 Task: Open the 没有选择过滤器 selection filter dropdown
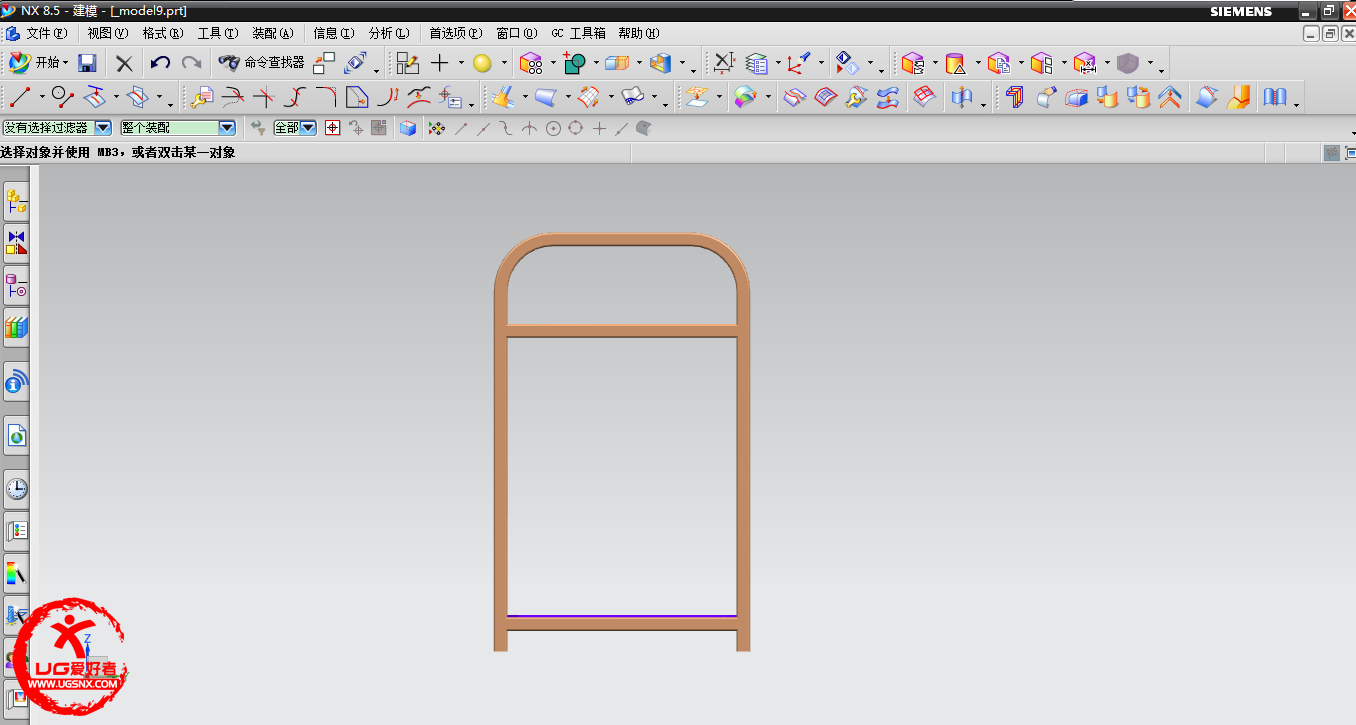point(57,128)
